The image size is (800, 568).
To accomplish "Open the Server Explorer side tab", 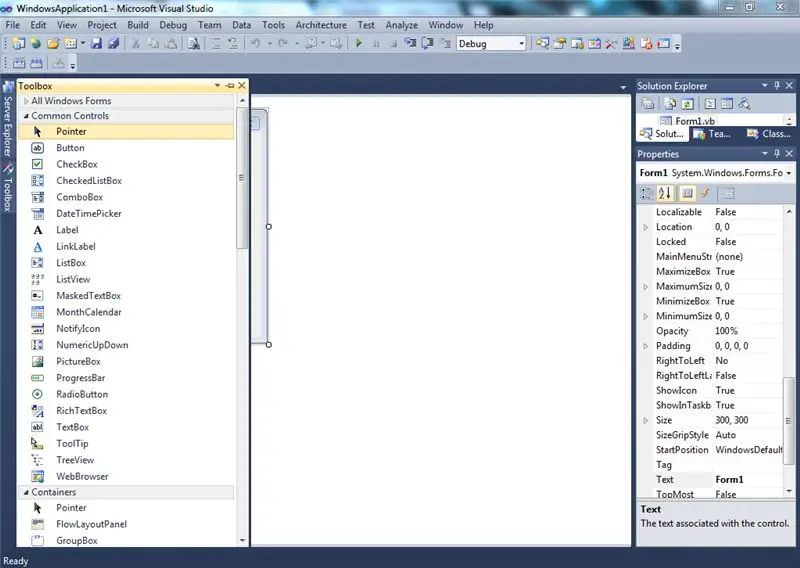I will pos(7,120).
